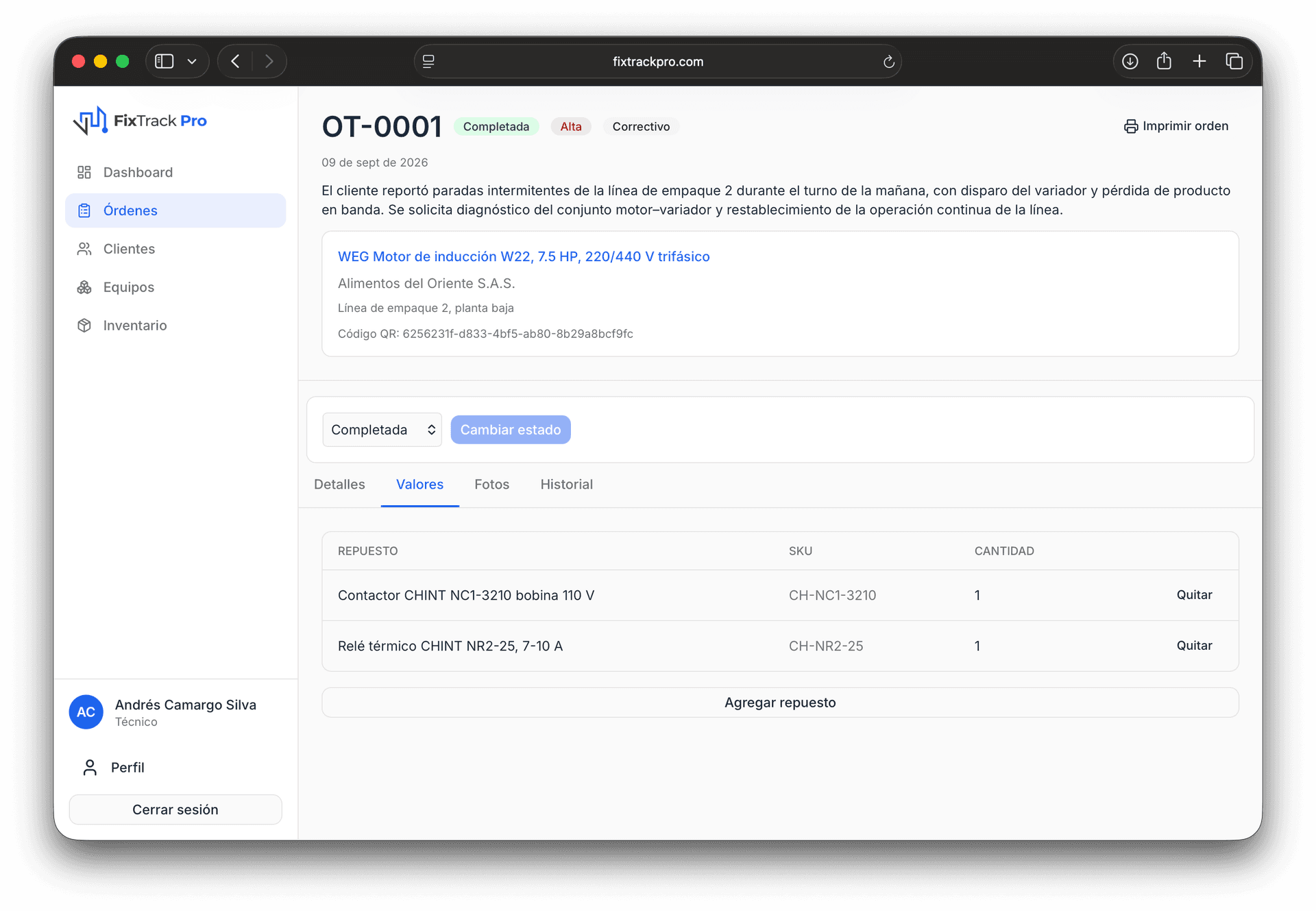Click the Código QR text line
Viewport: 1316px width, 911px height.
coord(485,334)
